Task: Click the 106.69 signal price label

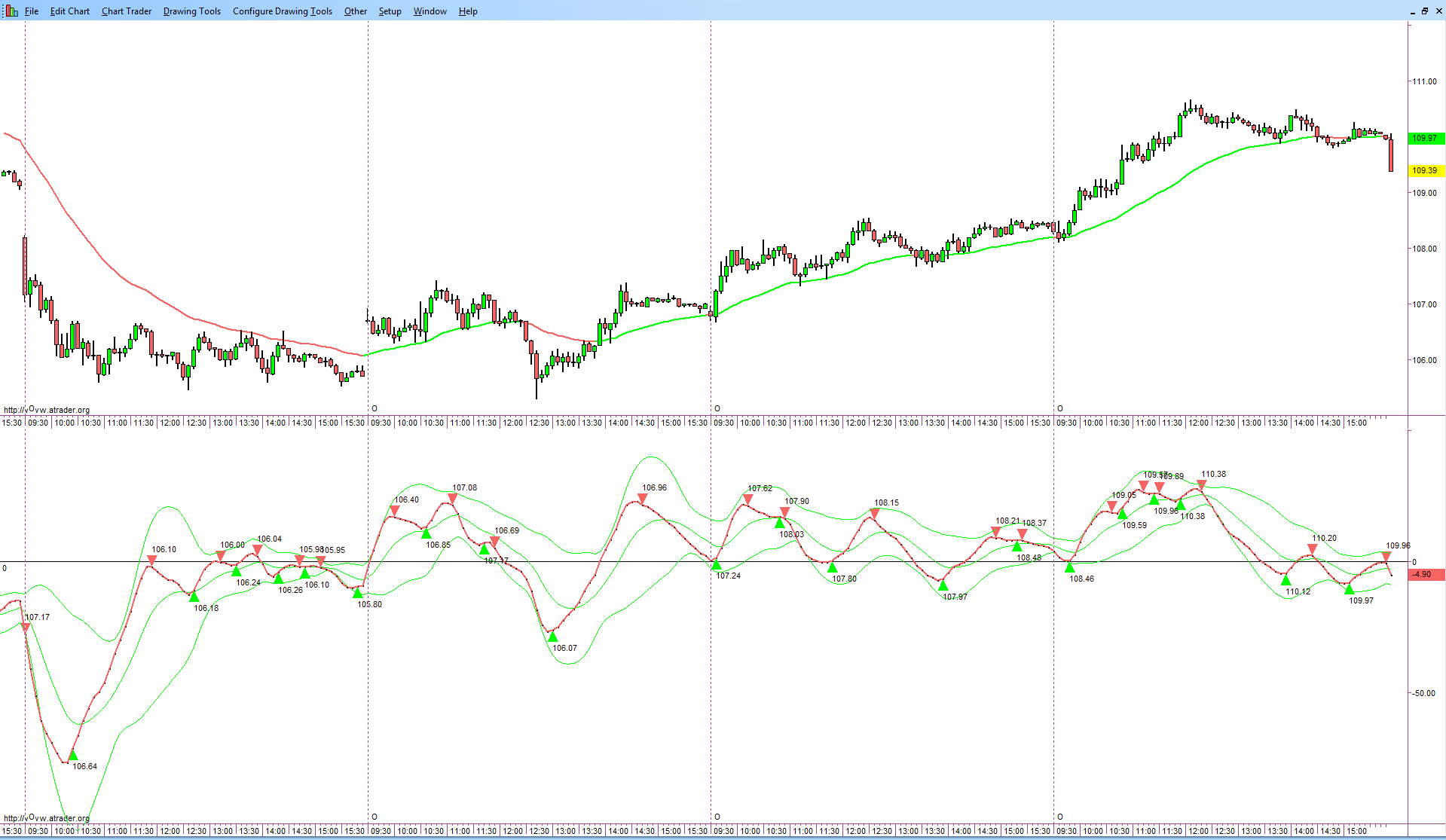Action: [507, 530]
